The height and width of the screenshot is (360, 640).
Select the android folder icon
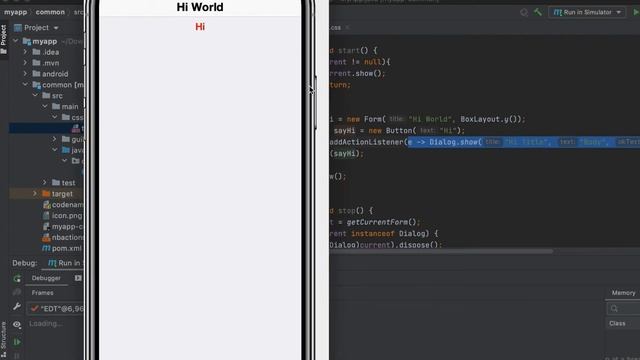(x=36, y=74)
